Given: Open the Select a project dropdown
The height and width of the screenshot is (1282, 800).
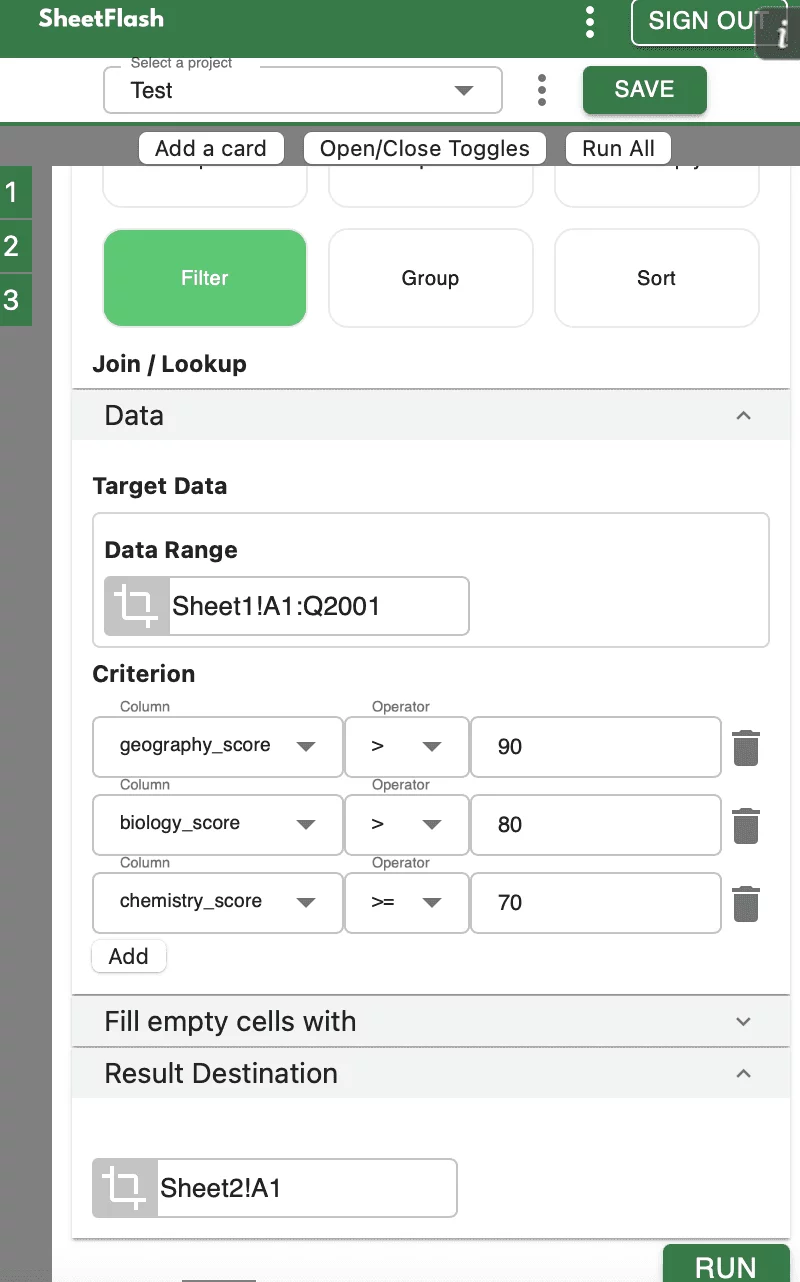Looking at the screenshot, I should 302,90.
